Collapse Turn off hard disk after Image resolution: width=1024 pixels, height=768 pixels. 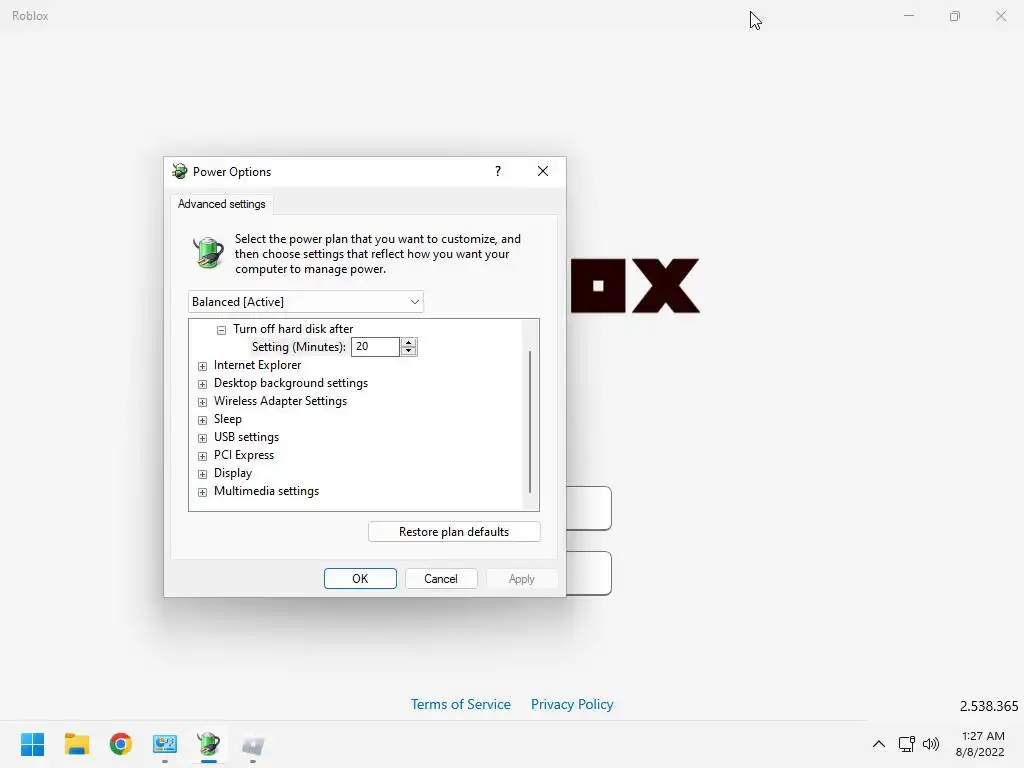click(x=221, y=330)
